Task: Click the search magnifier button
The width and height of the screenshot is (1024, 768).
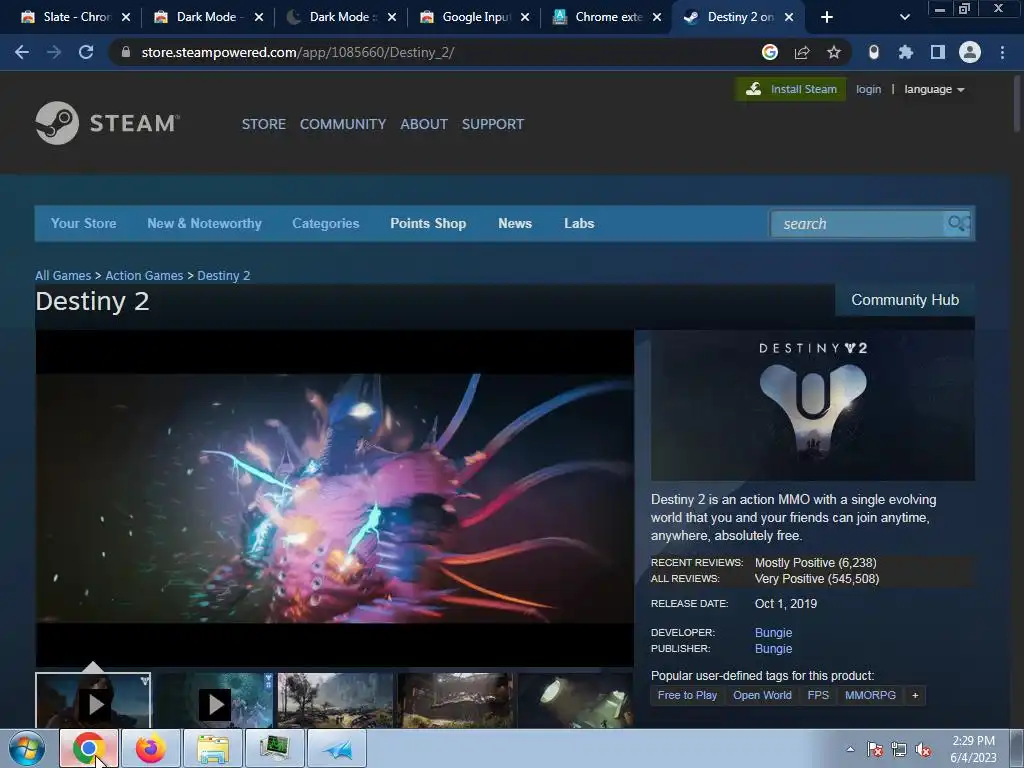Action: click(x=958, y=224)
